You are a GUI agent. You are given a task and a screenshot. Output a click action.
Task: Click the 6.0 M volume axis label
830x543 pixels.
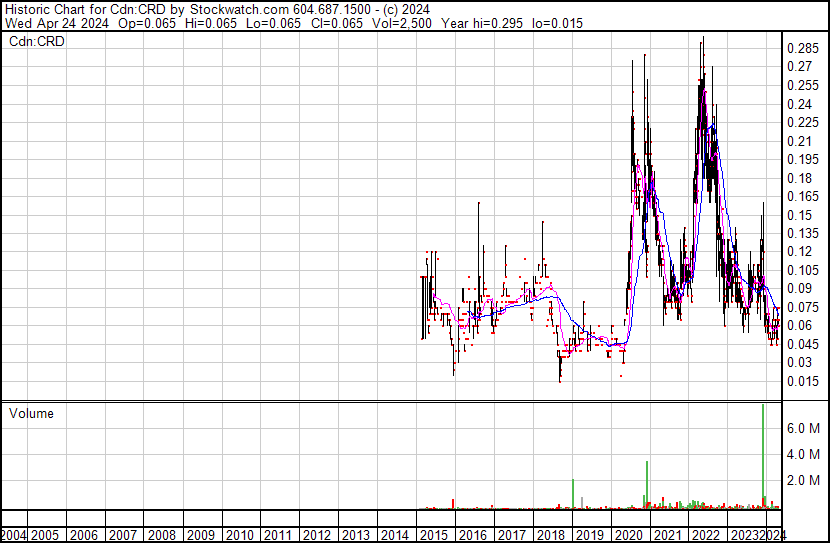point(804,428)
